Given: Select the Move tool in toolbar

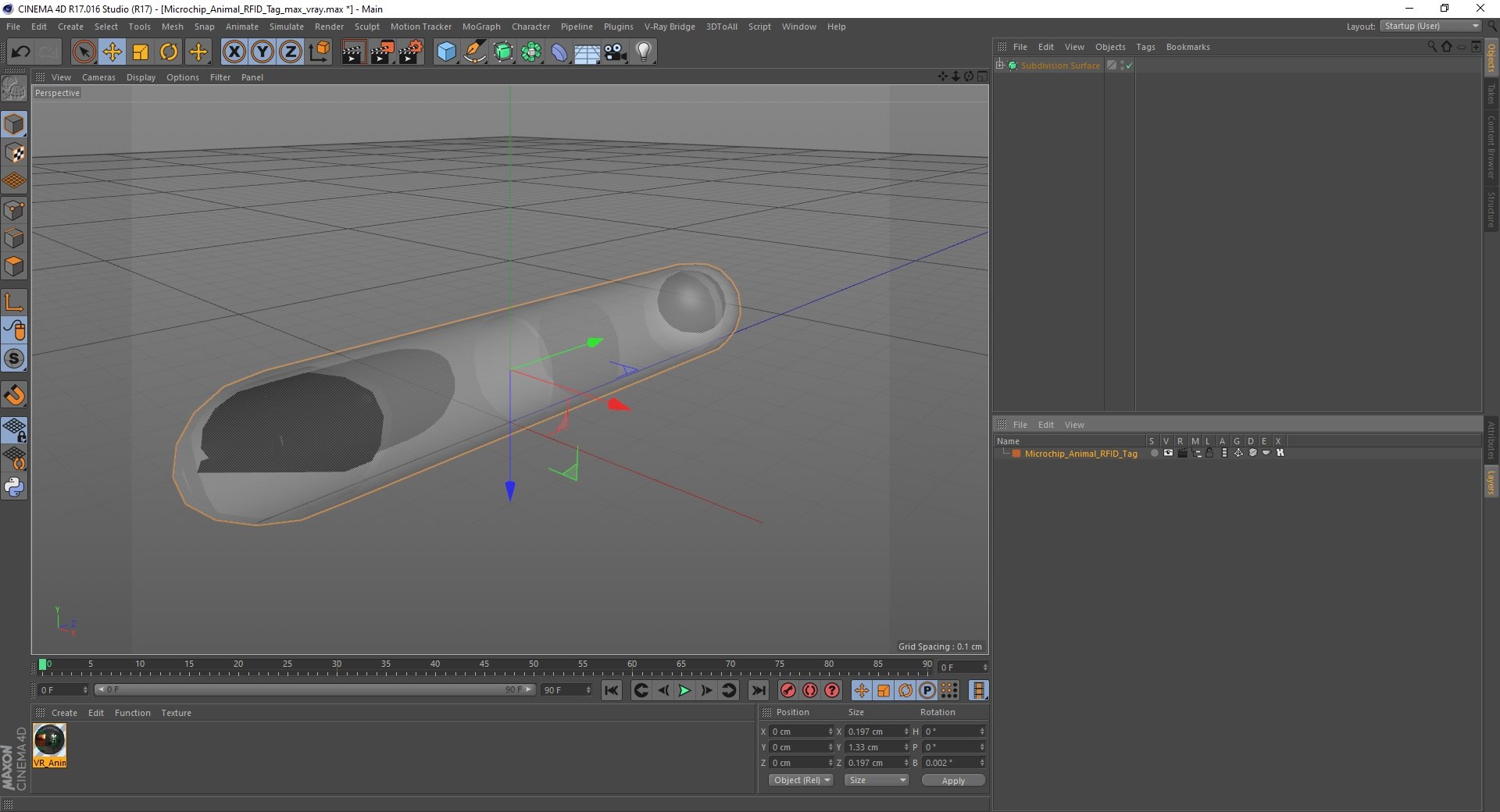Looking at the screenshot, I should 112,52.
